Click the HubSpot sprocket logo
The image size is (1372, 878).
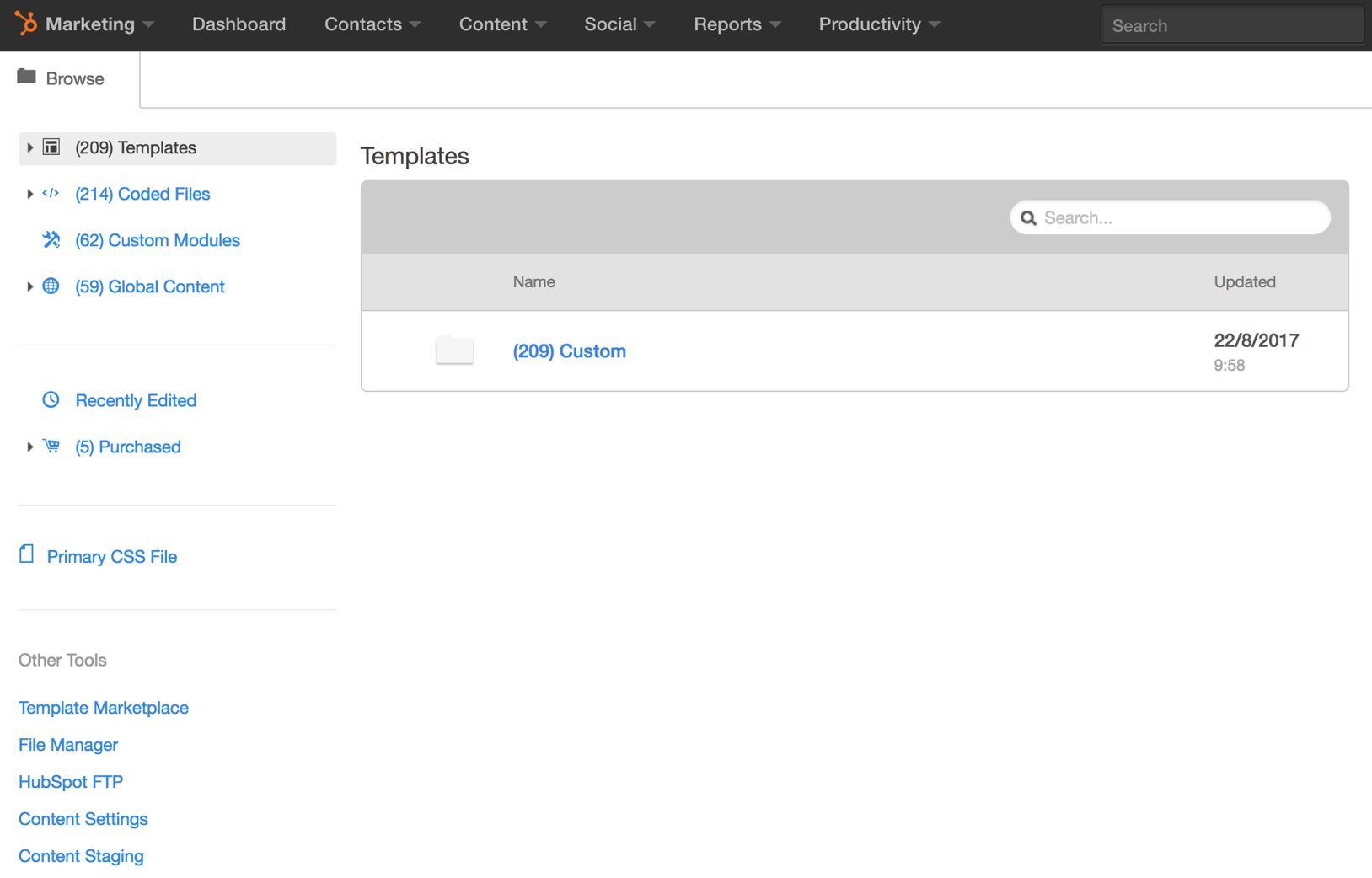pos(26,24)
